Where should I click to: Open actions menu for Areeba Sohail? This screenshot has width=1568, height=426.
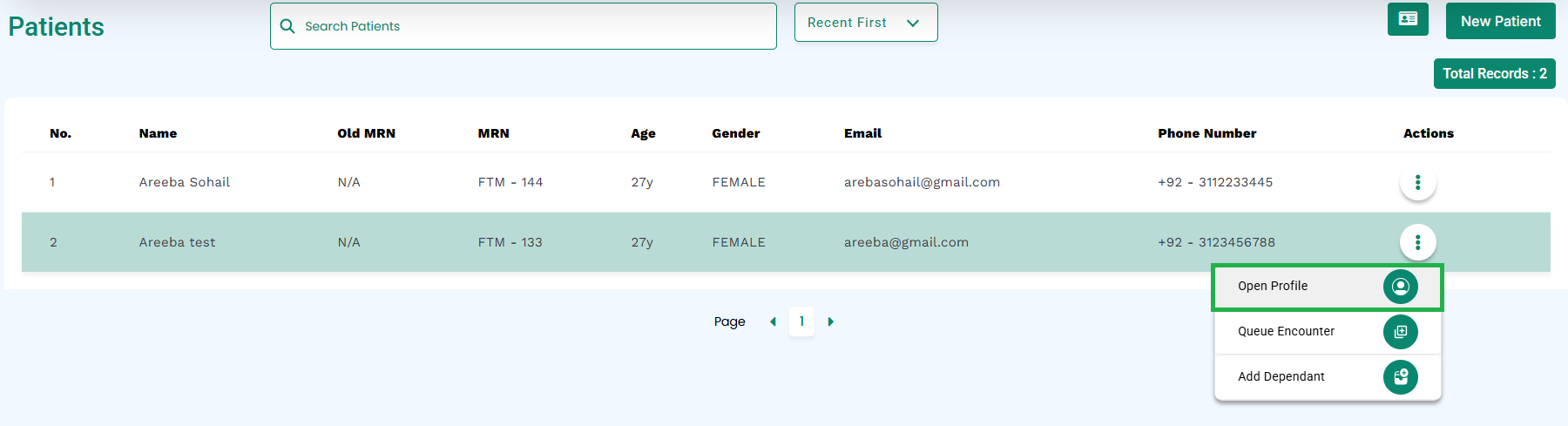(1417, 182)
